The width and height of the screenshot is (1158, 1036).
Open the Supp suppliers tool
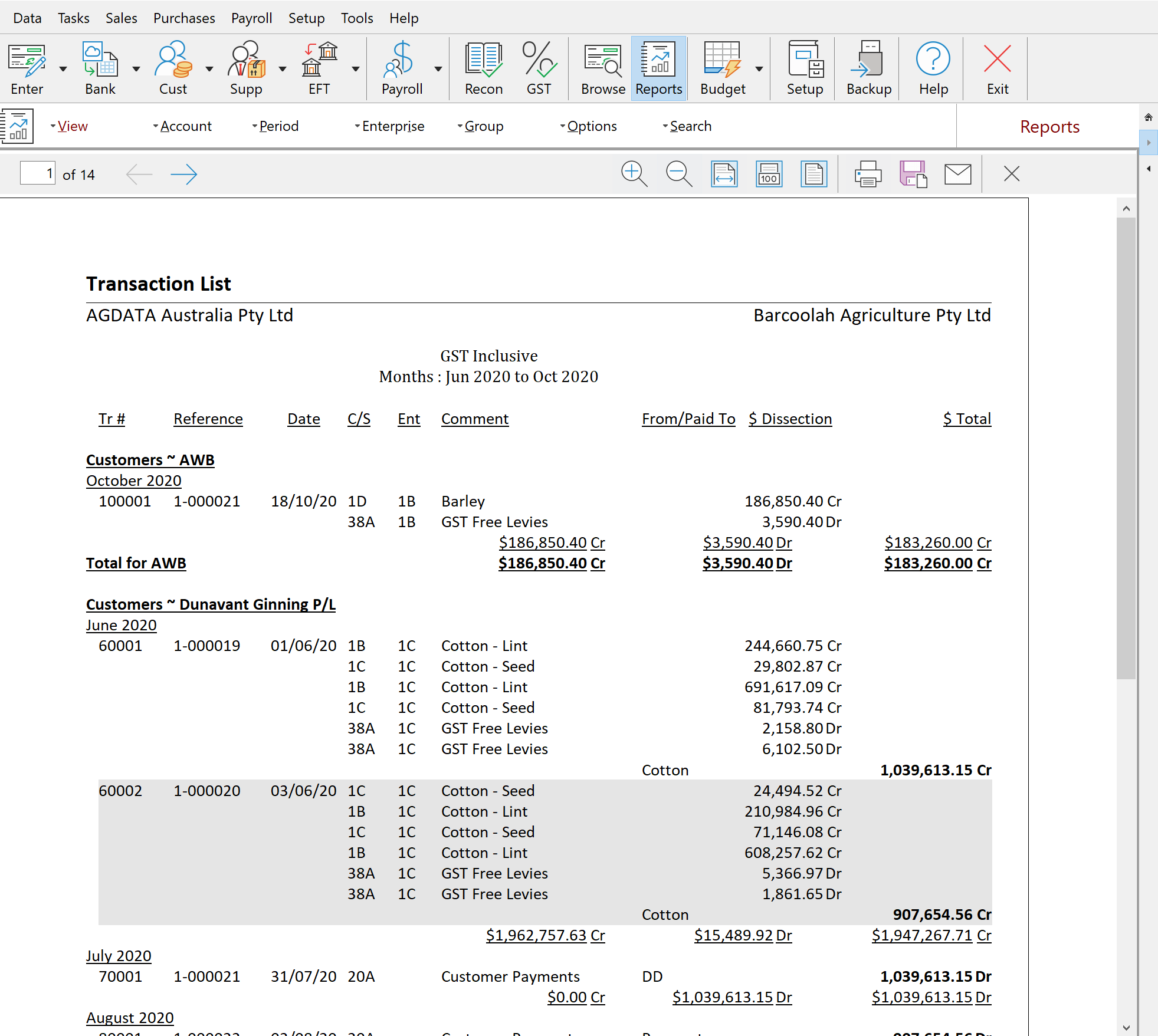(246, 68)
